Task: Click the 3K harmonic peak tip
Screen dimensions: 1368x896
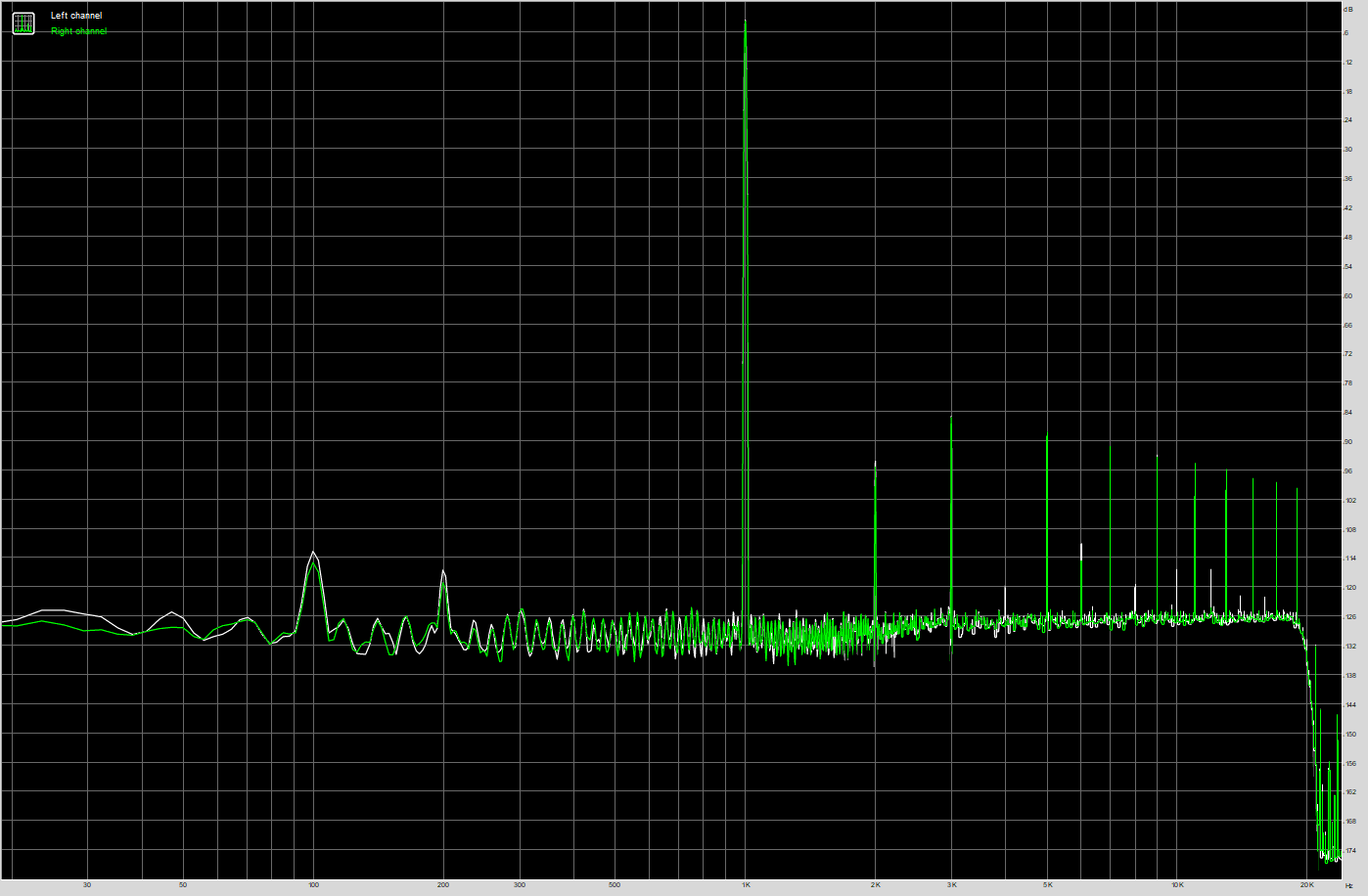Action: pyautogui.click(x=951, y=417)
